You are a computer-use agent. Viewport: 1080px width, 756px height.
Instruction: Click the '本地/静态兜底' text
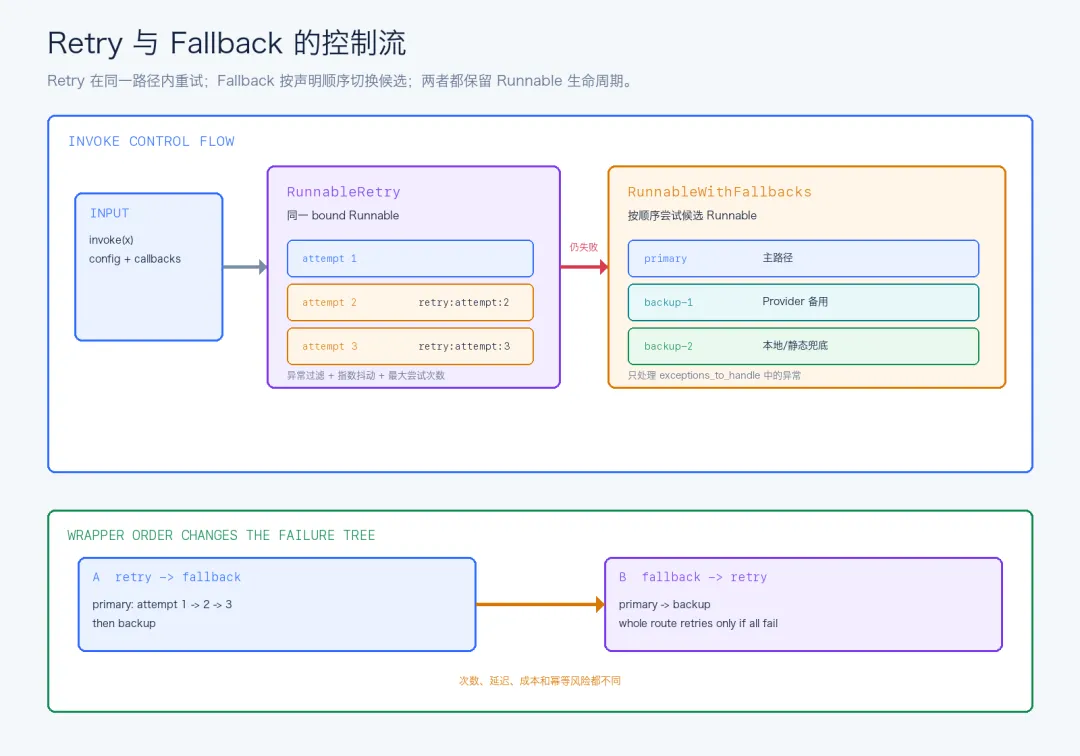pos(795,346)
